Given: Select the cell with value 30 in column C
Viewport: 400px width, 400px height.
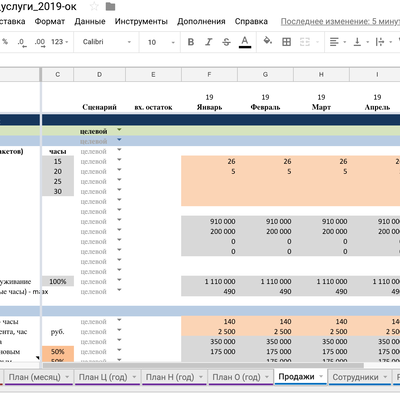Looking at the screenshot, I should 58,192.
